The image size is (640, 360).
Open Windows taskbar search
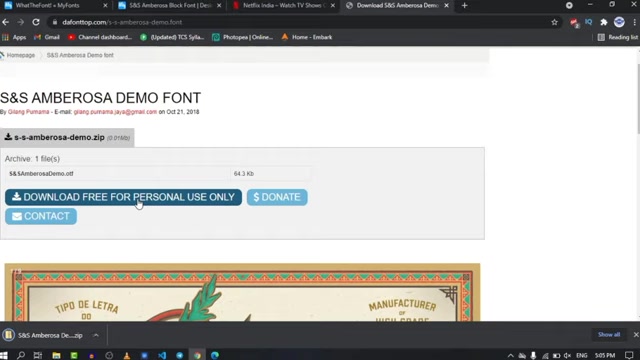click(x=20, y=356)
